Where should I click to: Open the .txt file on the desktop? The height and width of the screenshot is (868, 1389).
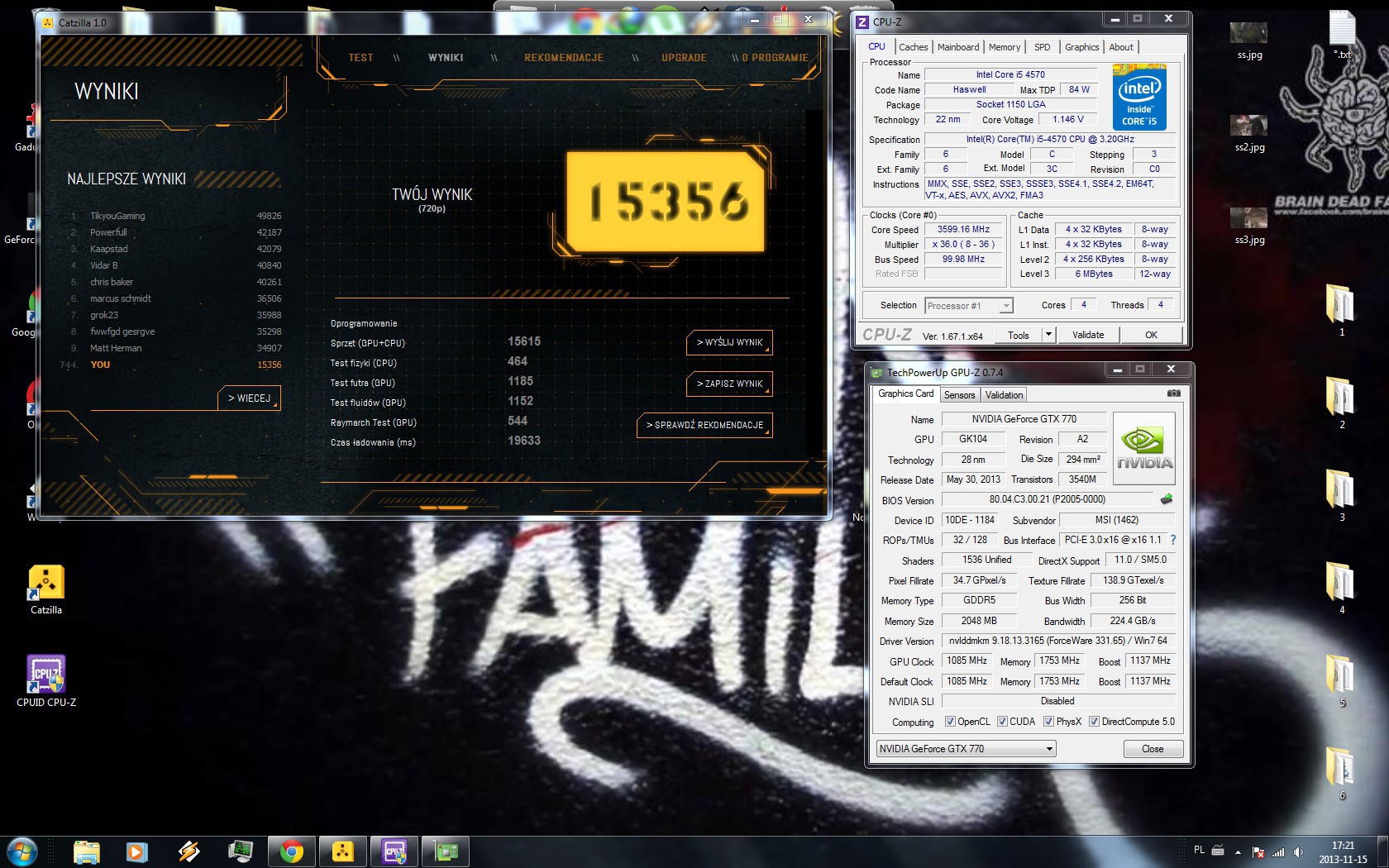click(1342, 35)
